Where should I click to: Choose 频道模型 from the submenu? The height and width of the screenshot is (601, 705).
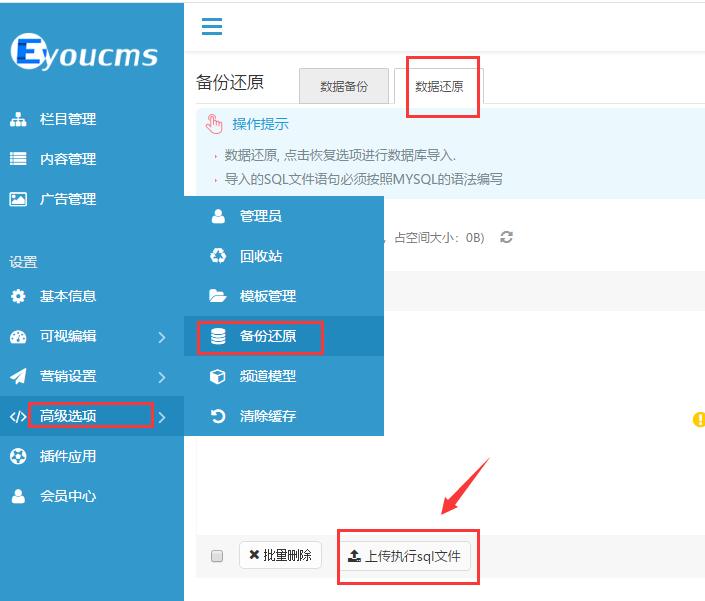tap(284, 376)
